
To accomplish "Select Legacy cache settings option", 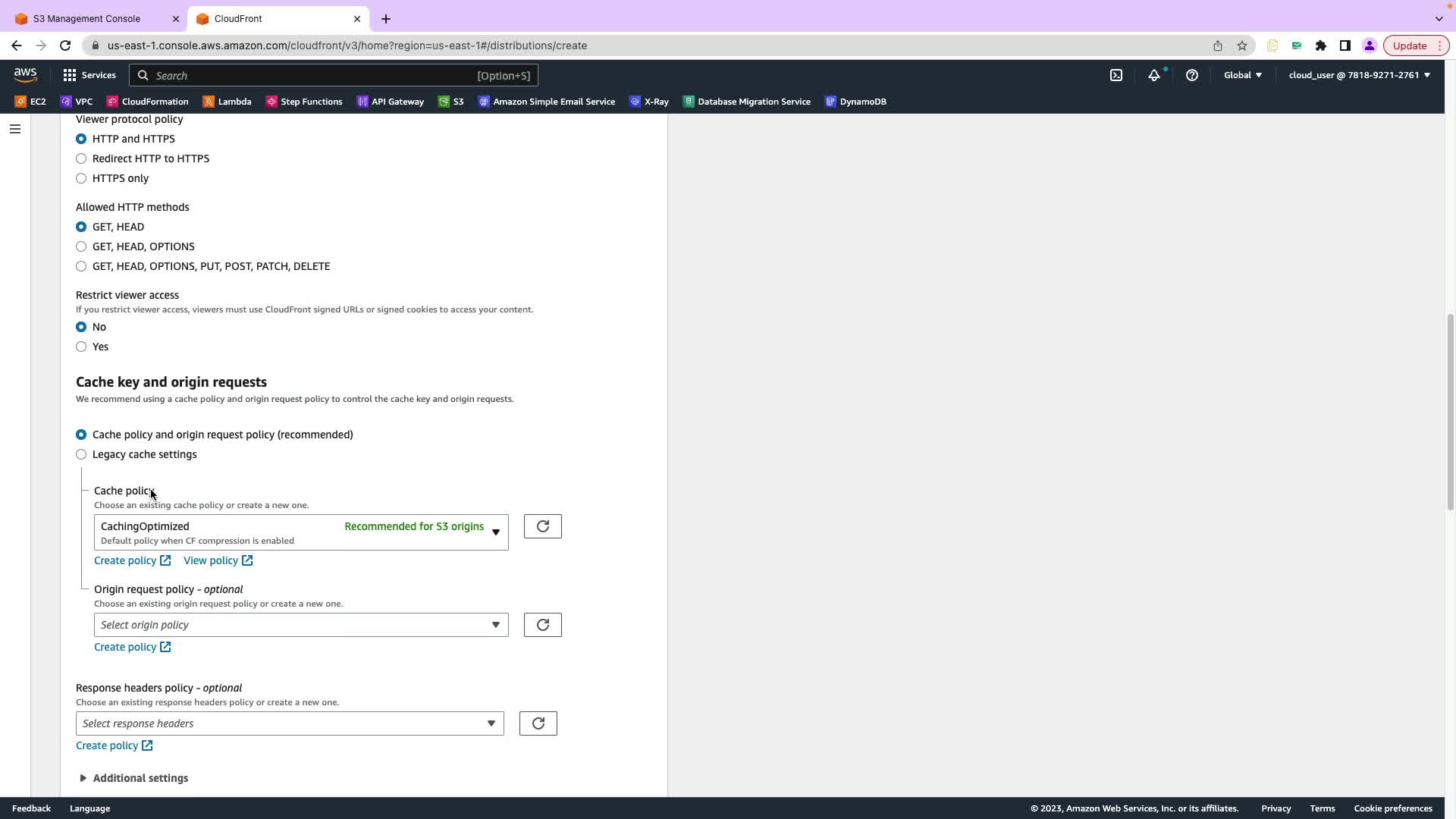I will [81, 454].
